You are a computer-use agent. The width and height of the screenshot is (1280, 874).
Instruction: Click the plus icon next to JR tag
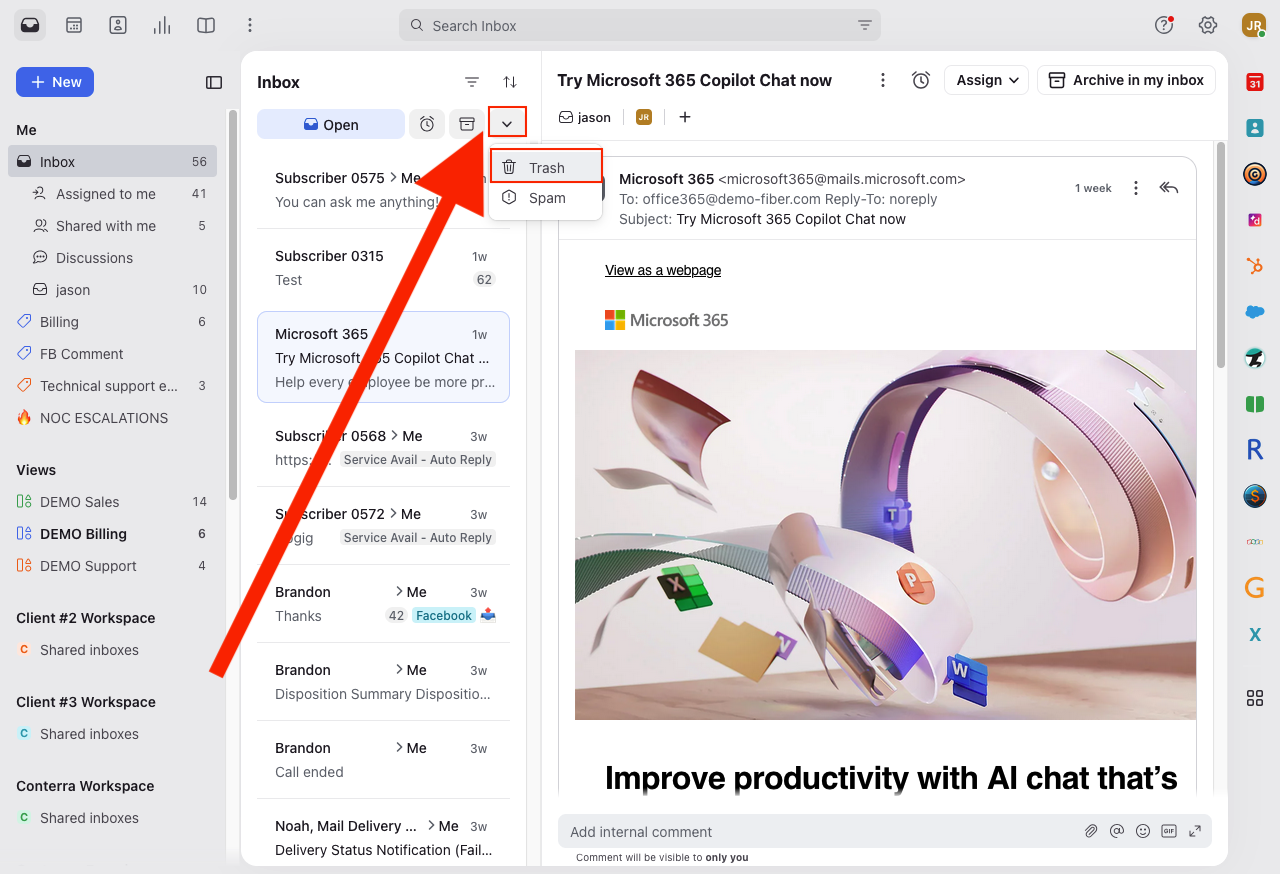click(x=685, y=117)
